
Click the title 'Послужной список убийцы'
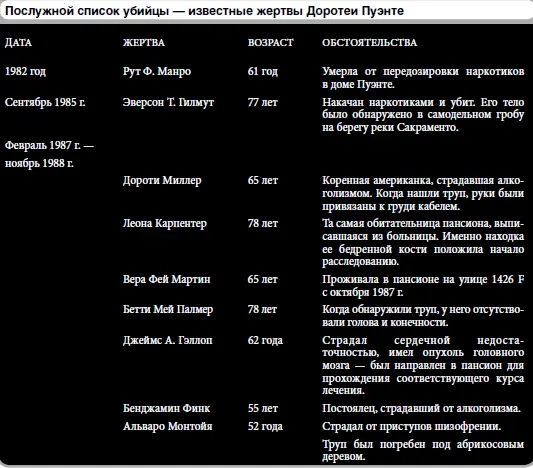(87, 11)
